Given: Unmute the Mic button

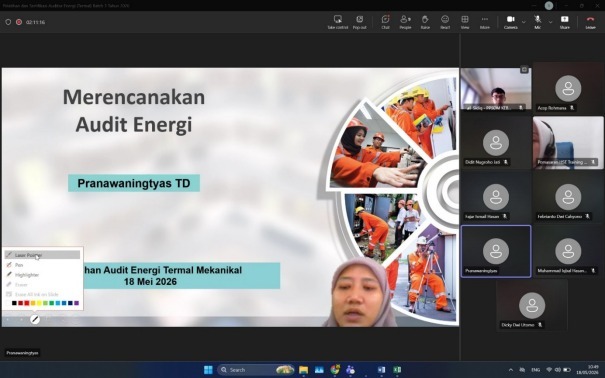Looking at the screenshot, I should [x=537, y=22].
